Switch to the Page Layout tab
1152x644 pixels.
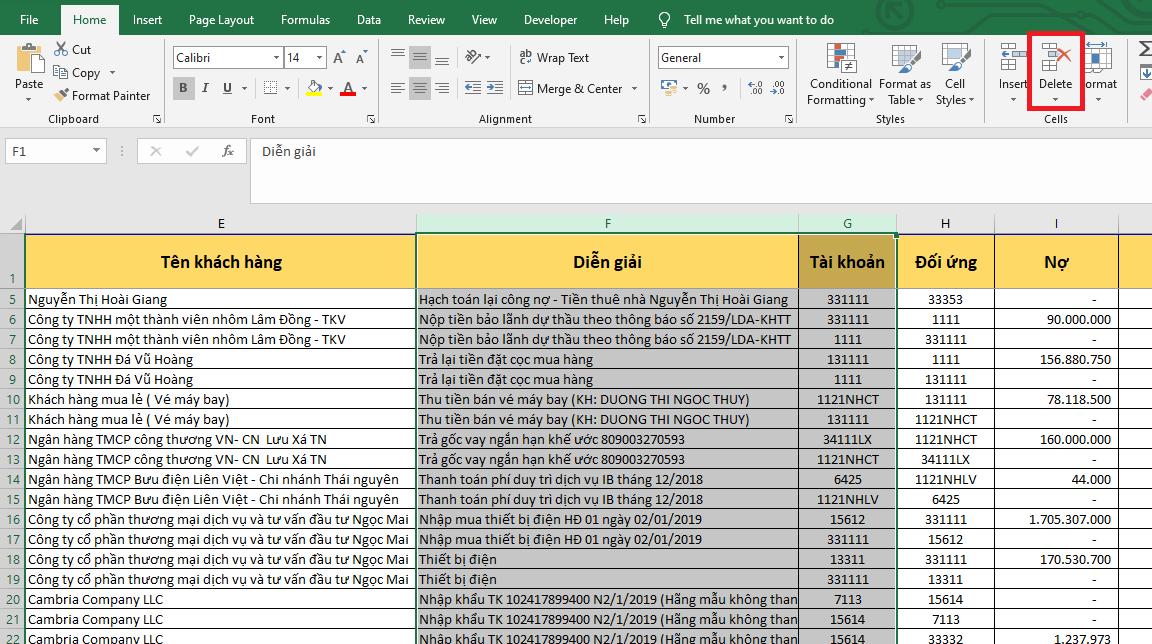coord(221,20)
